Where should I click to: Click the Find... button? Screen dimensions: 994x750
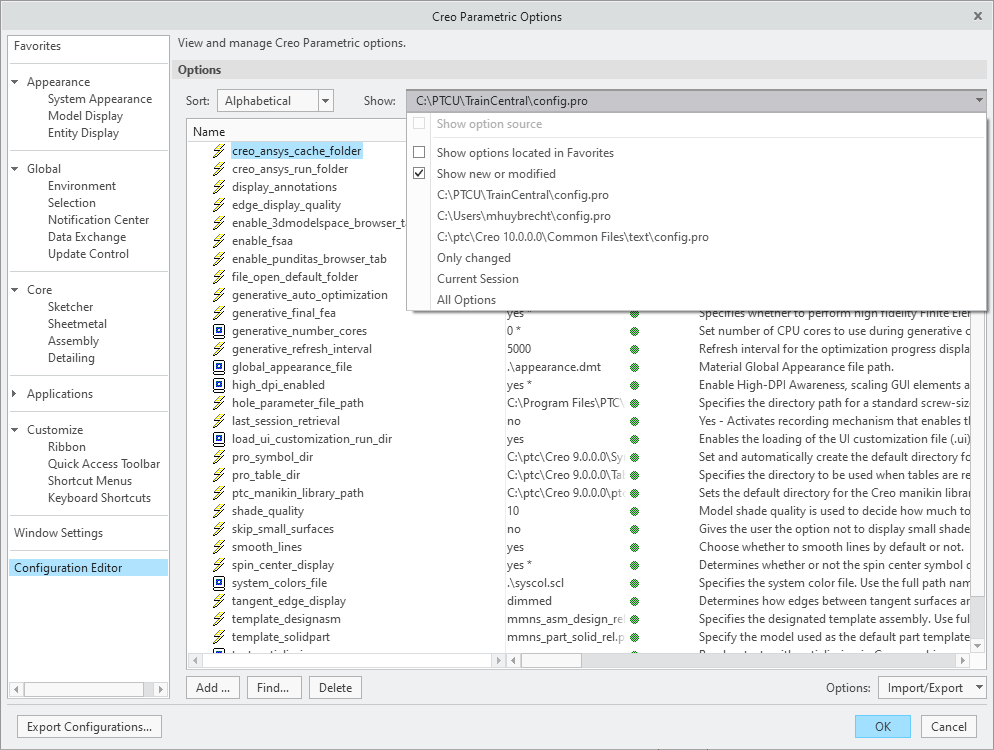(x=273, y=688)
